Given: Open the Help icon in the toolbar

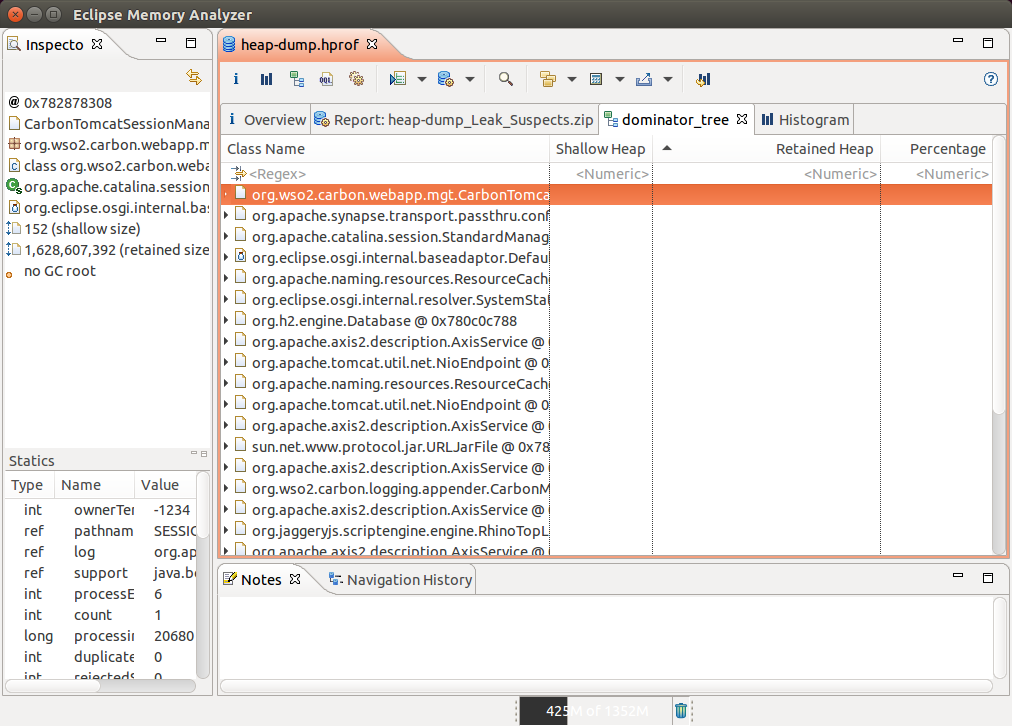Looking at the screenshot, I should pos(991,79).
